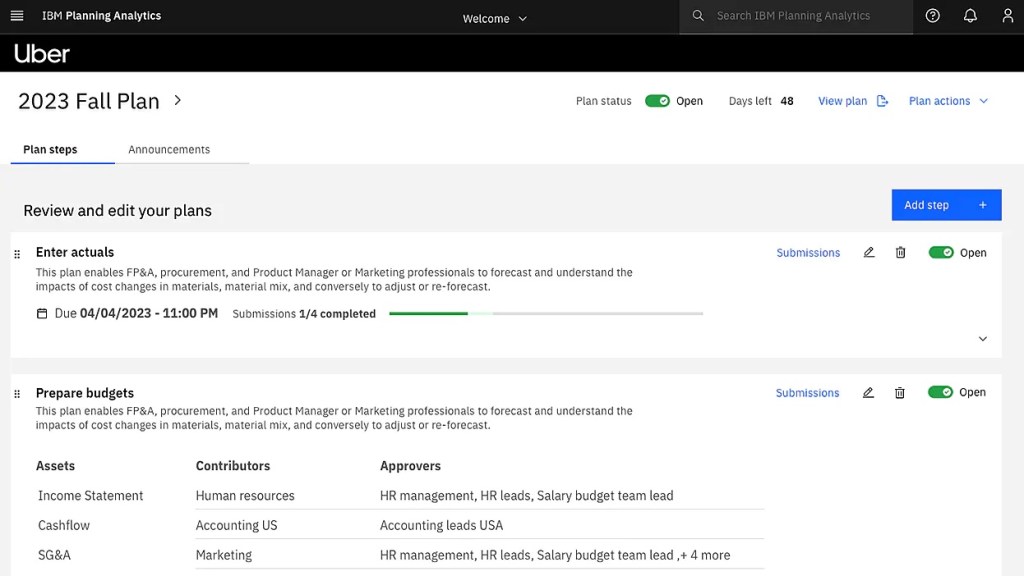This screenshot has height=576, width=1024.
Task: Toggle the Plan status switch
Action: click(x=657, y=101)
